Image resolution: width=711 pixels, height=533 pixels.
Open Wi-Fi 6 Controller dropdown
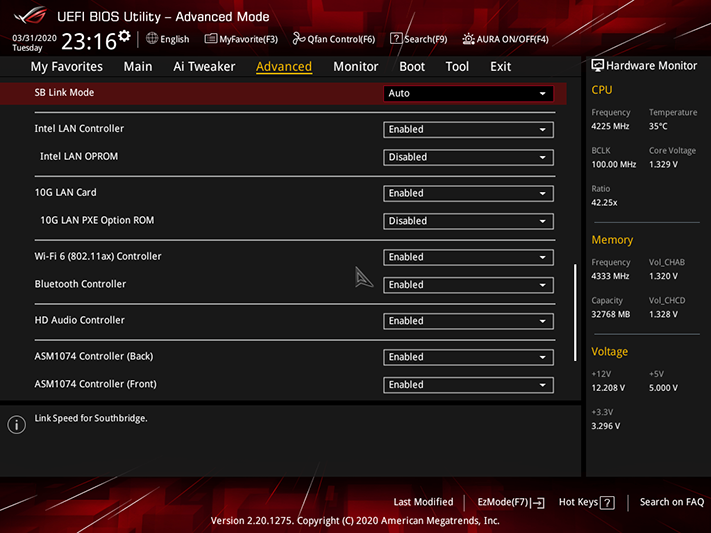pyautogui.click(x=468, y=258)
